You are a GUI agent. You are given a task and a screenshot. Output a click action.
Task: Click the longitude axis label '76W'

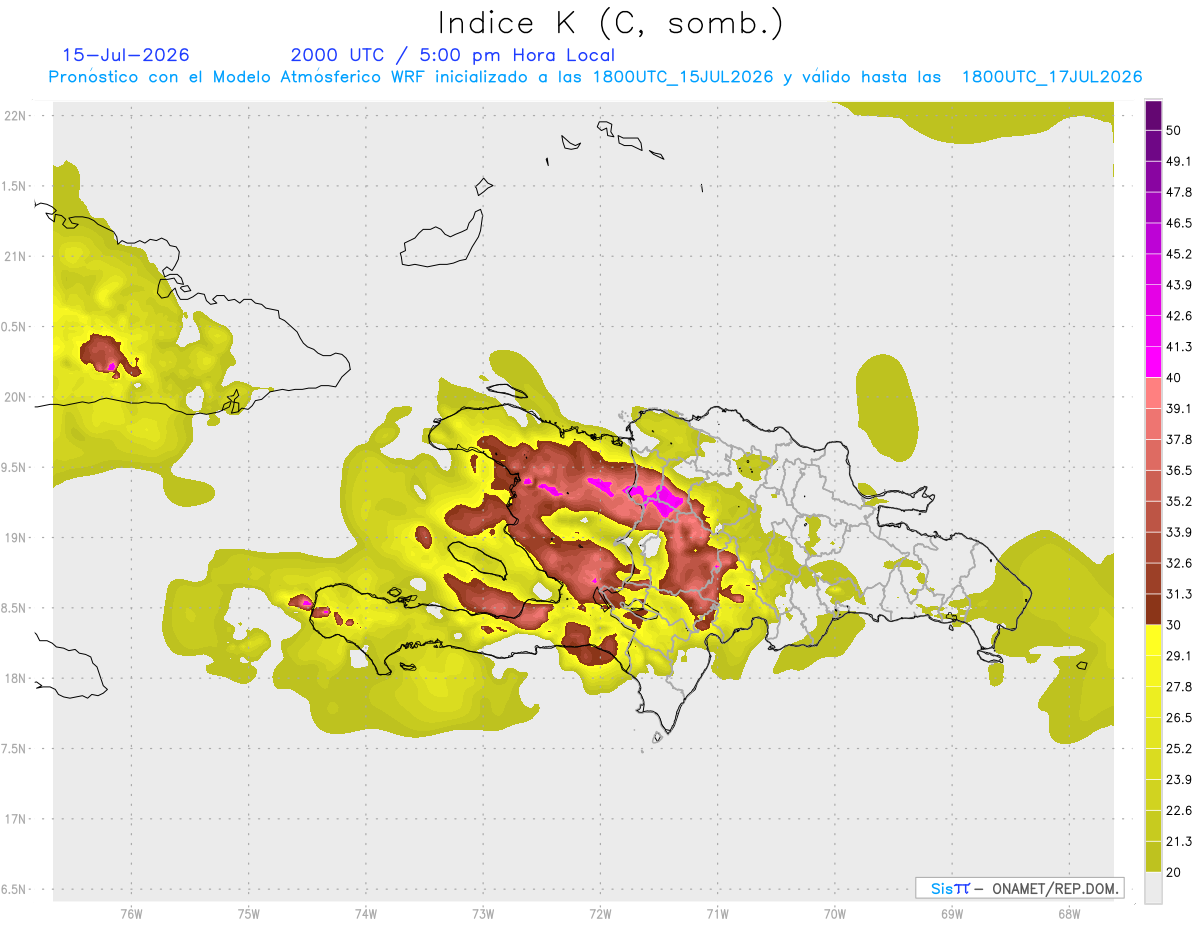click(x=131, y=914)
